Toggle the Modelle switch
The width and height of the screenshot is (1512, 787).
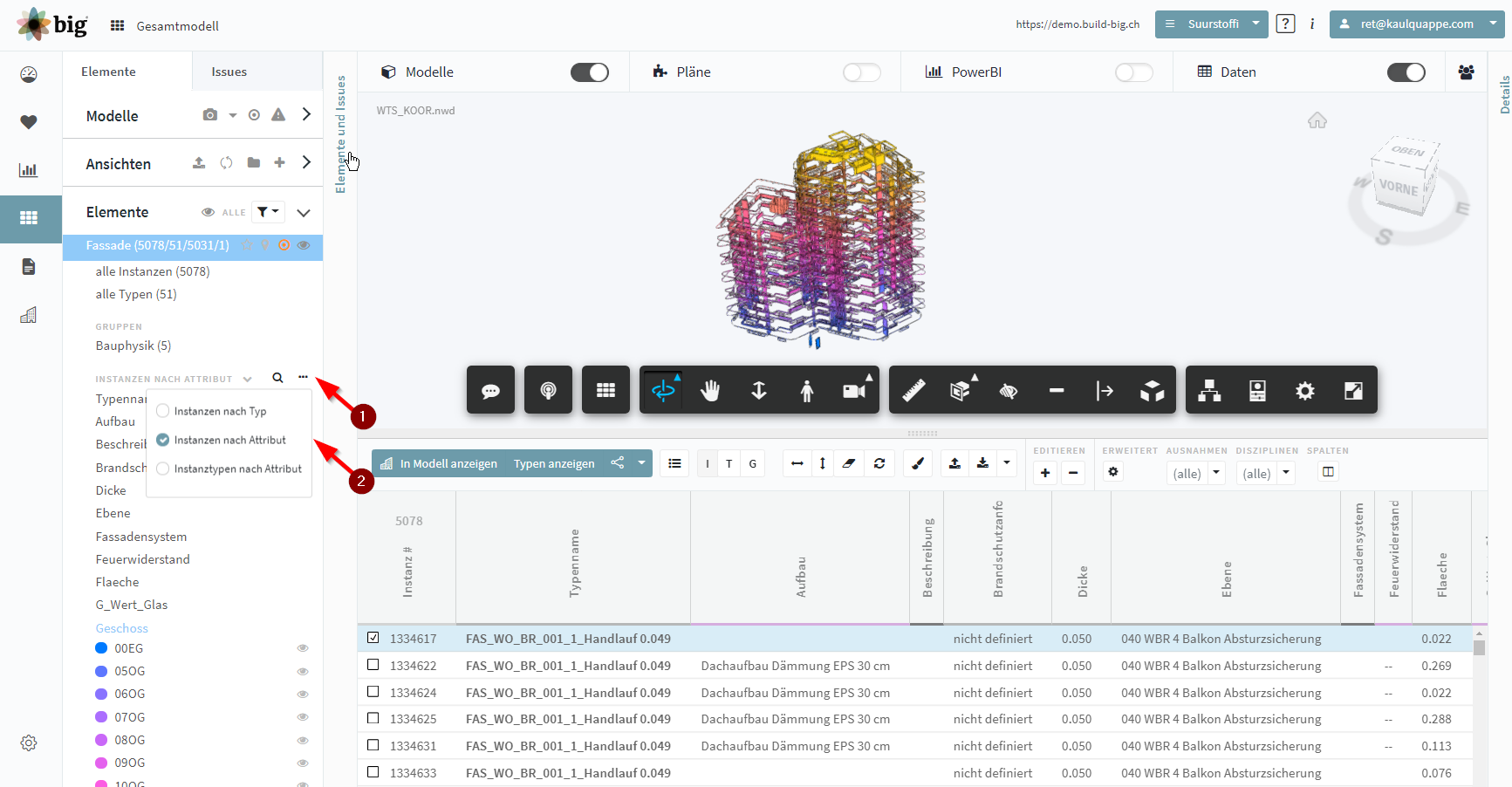pyautogui.click(x=590, y=72)
